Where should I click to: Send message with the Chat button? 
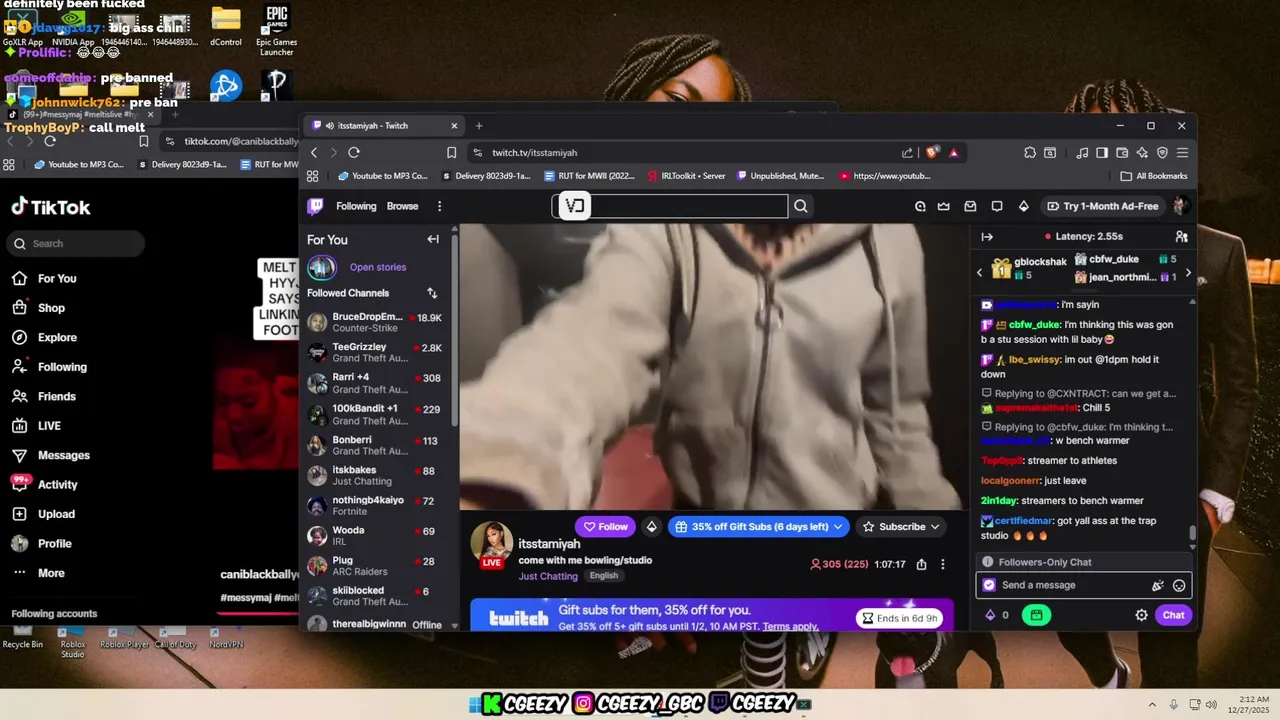(x=1173, y=615)
